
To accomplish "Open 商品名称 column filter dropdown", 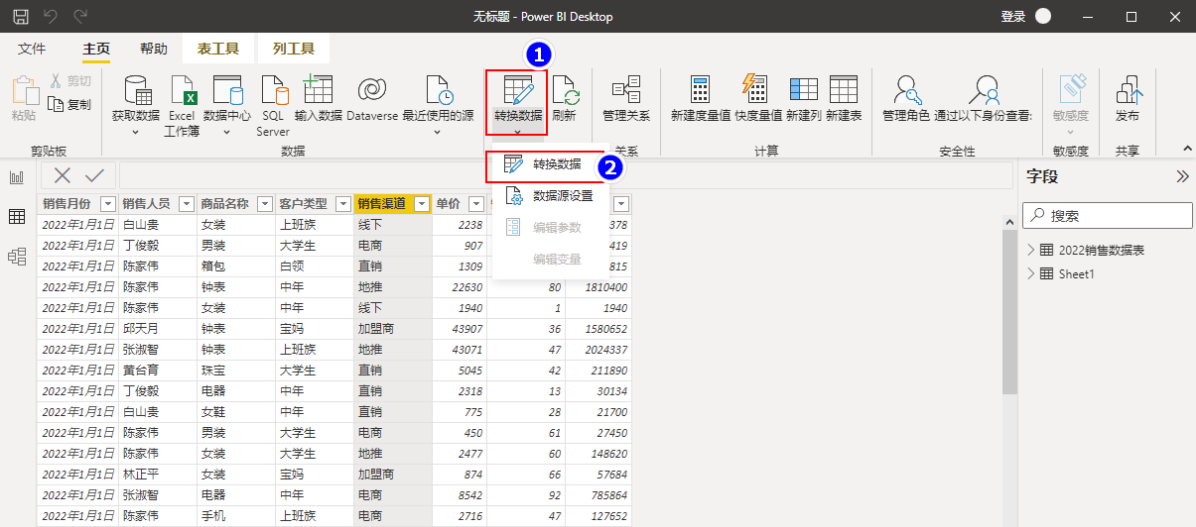I will (x=265, y=204).
